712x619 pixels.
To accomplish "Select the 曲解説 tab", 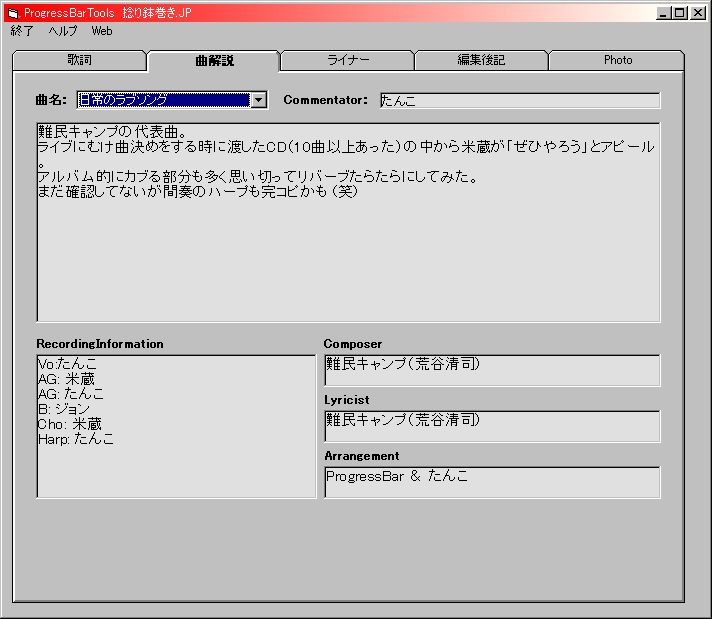I will click(x=214, y=60).
